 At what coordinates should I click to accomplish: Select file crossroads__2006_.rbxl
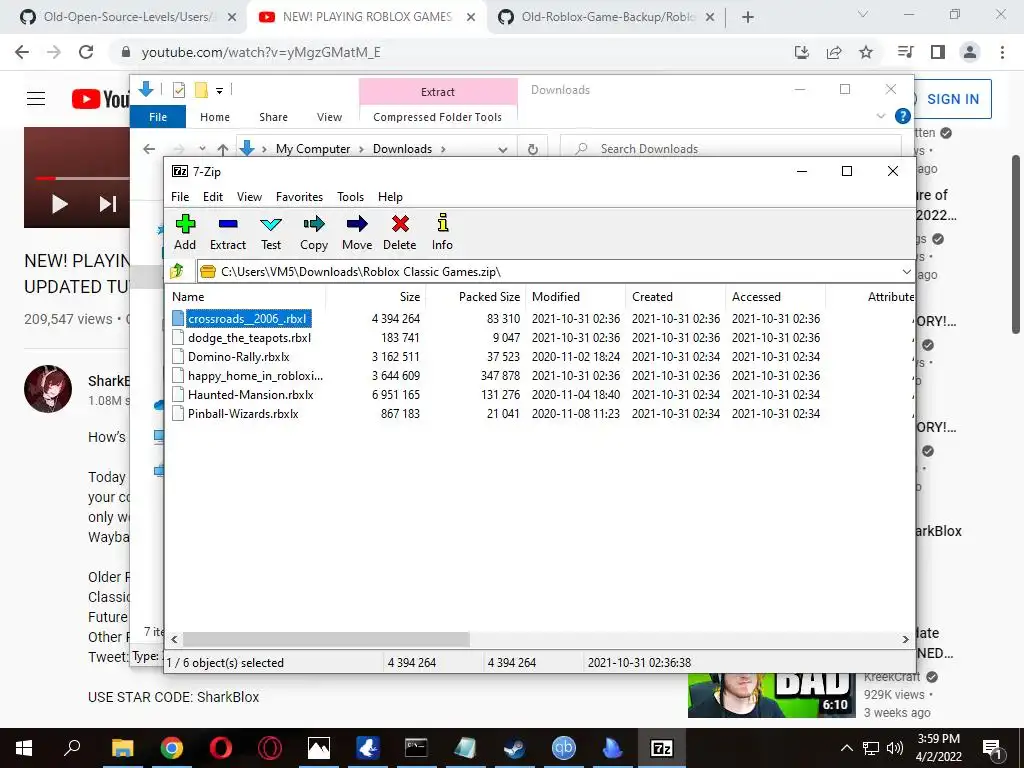coord(248,319)
